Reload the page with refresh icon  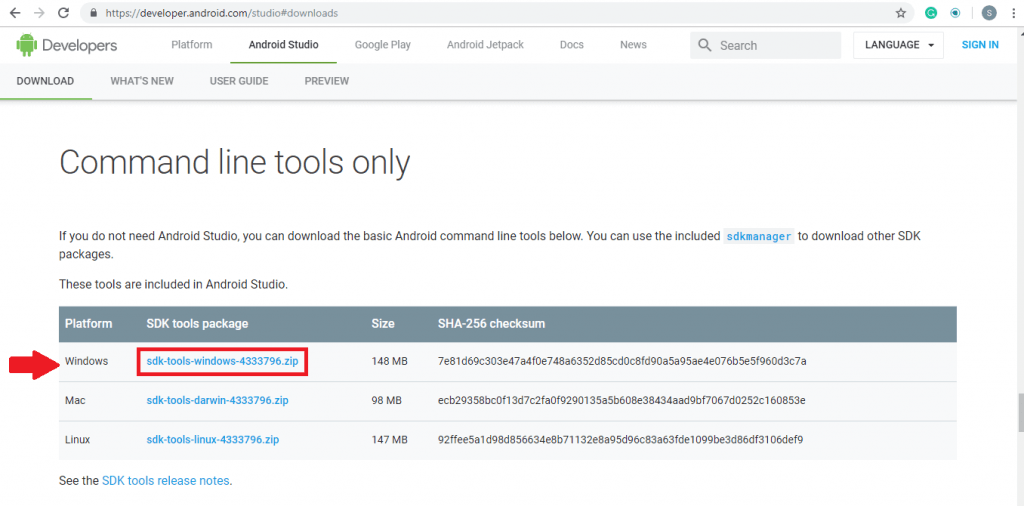click(x=63, y=13)
